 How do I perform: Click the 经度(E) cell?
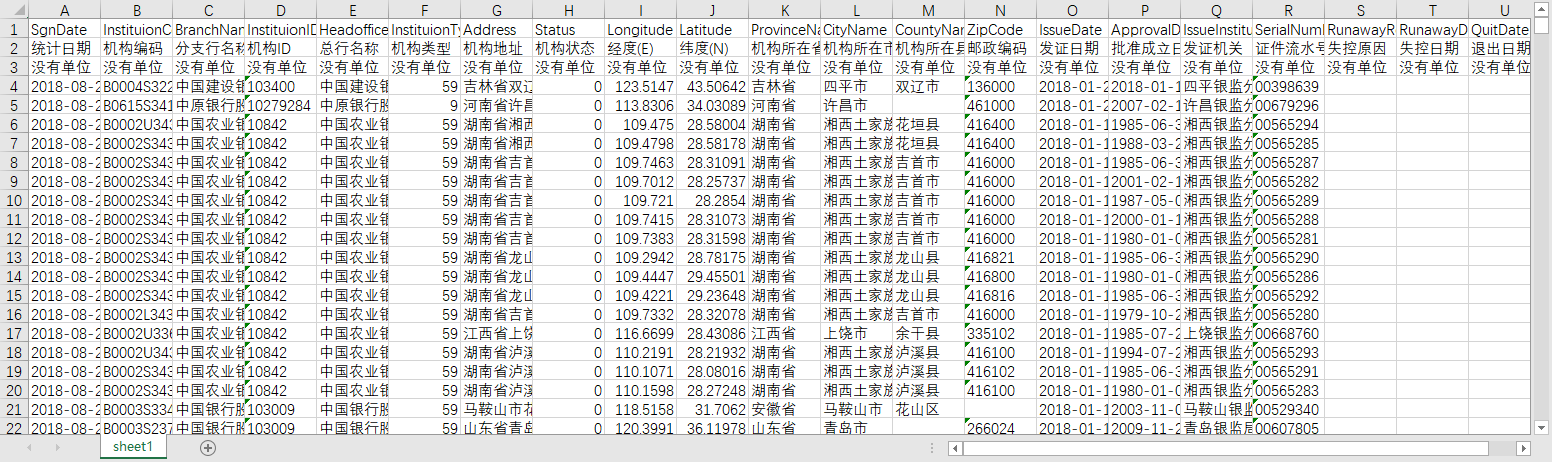pyautogui.click(x=640, y=49)
